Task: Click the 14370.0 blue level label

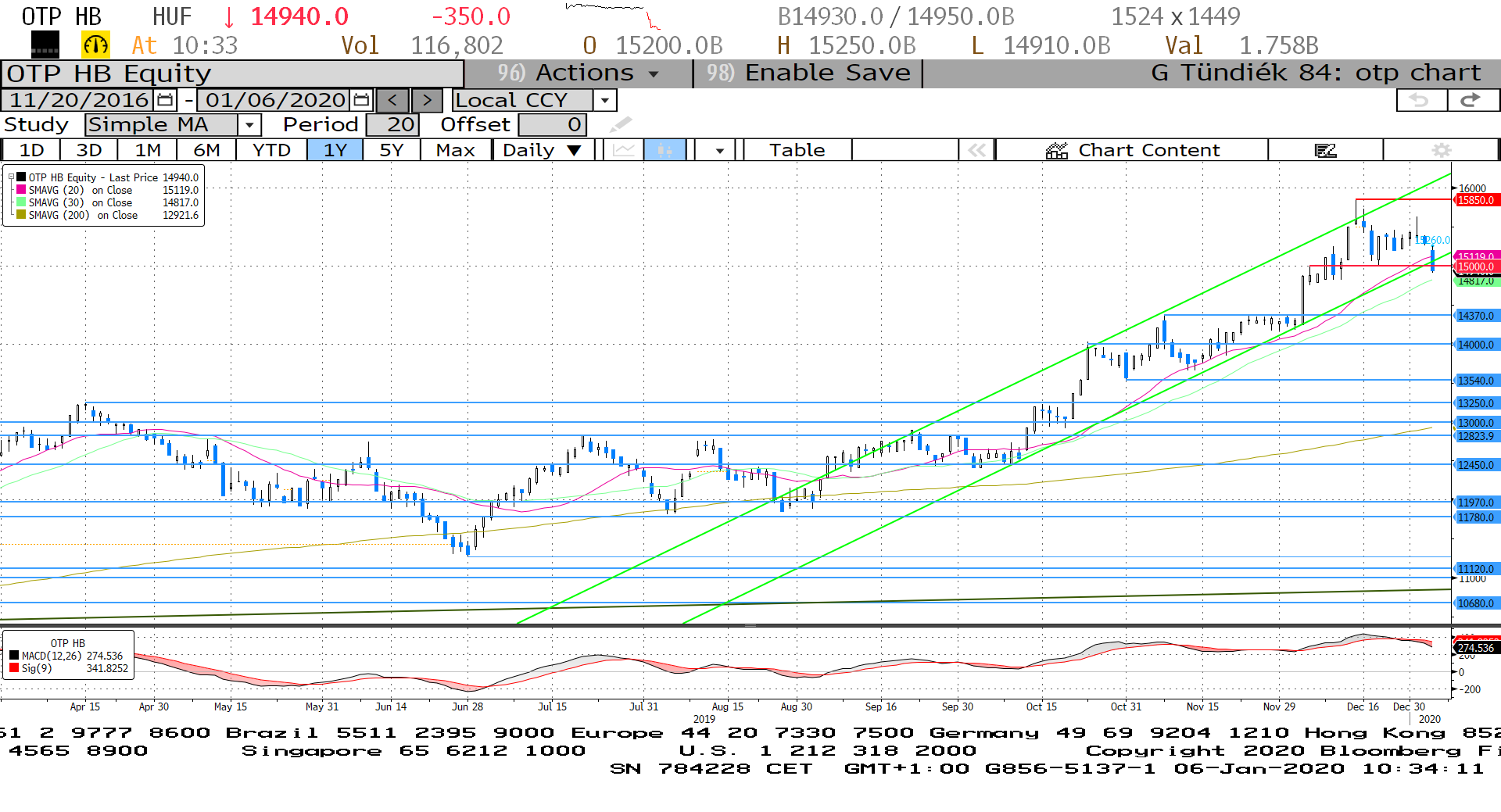Action: pyautogui.click(x=1476, y=316)
